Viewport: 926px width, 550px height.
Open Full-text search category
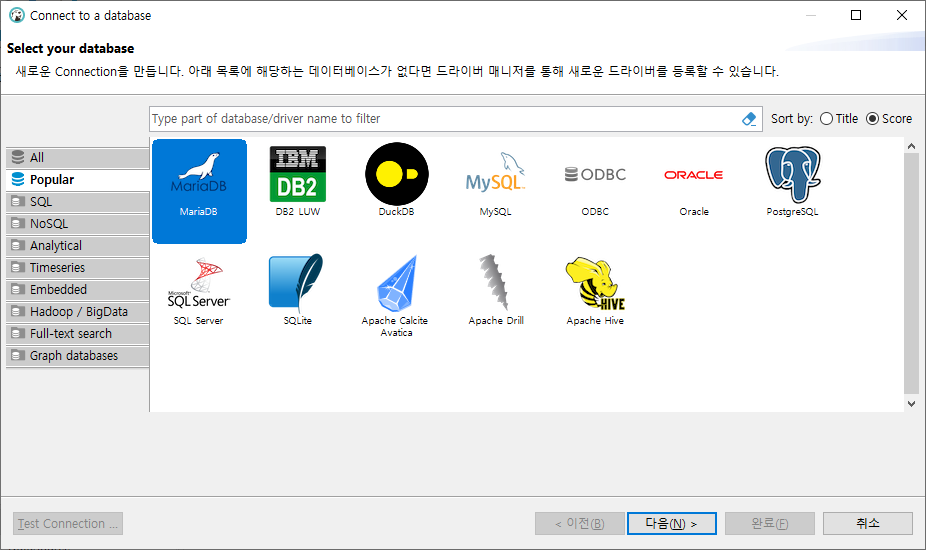[77, 334]
